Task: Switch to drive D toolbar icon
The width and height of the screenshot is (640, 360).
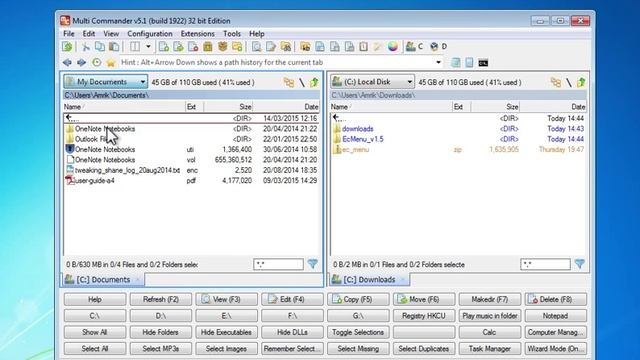Action: 439,47
